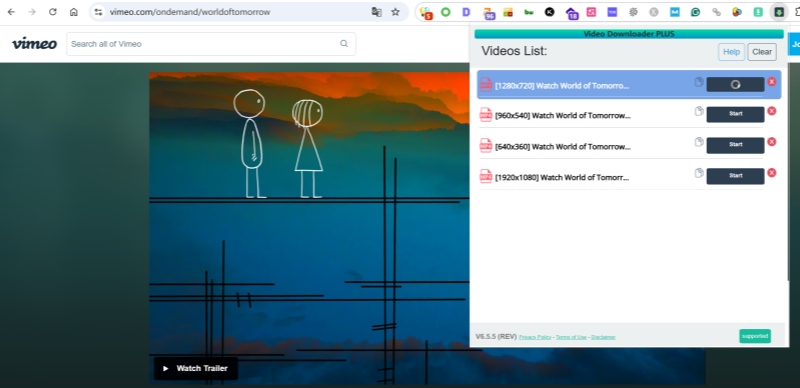Go back in browser history
Image resolution: width=800 pixels, height=388 pixels.
[11, 12]
